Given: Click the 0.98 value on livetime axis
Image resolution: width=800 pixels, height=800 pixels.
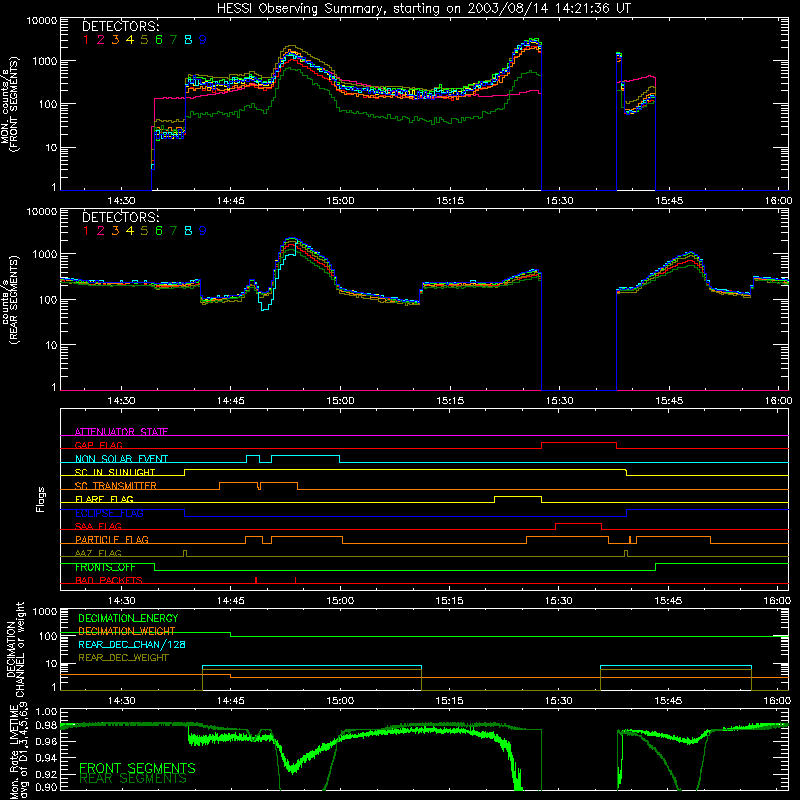Looking at the screenshot, I should tap(46, 726).
